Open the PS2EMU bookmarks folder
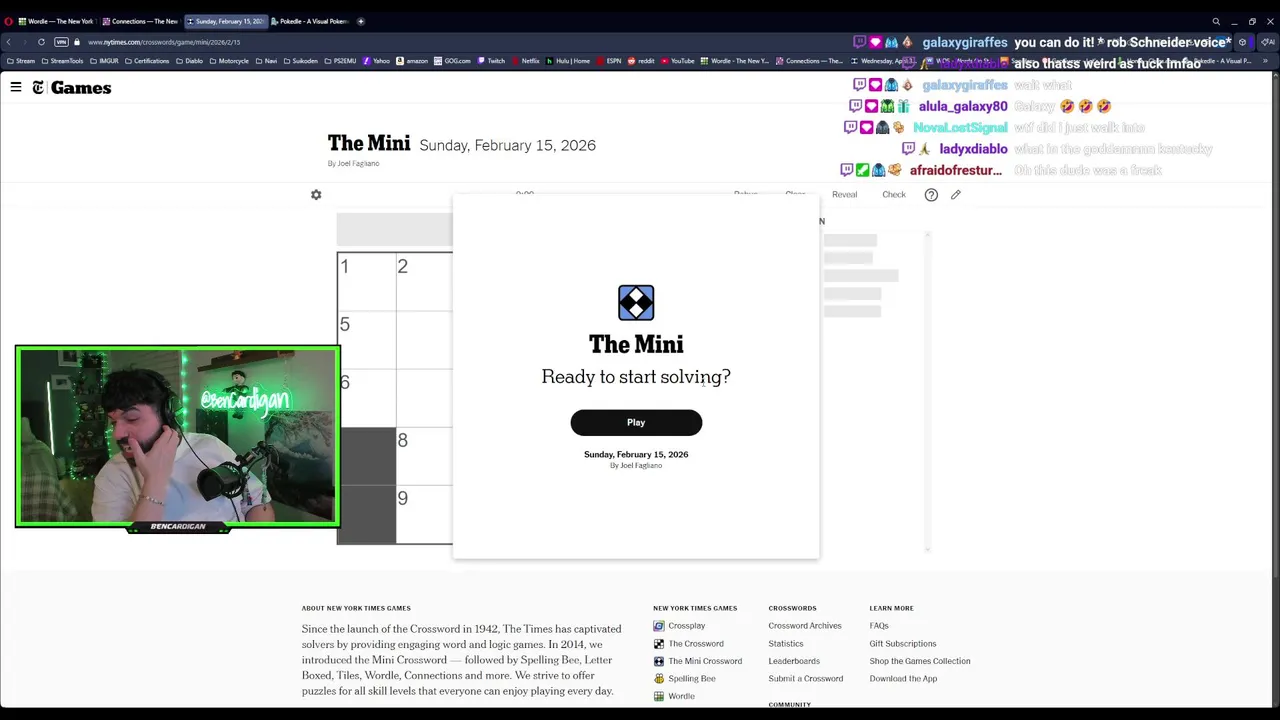1280x720 pixels. coord(341,61)
